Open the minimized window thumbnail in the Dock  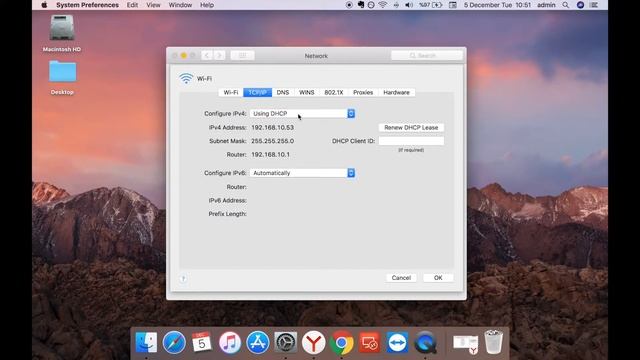pos(465,343)
